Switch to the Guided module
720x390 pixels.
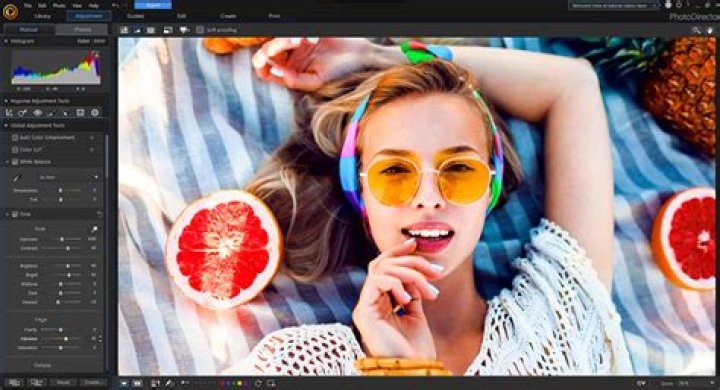click(x=135, y=16)
